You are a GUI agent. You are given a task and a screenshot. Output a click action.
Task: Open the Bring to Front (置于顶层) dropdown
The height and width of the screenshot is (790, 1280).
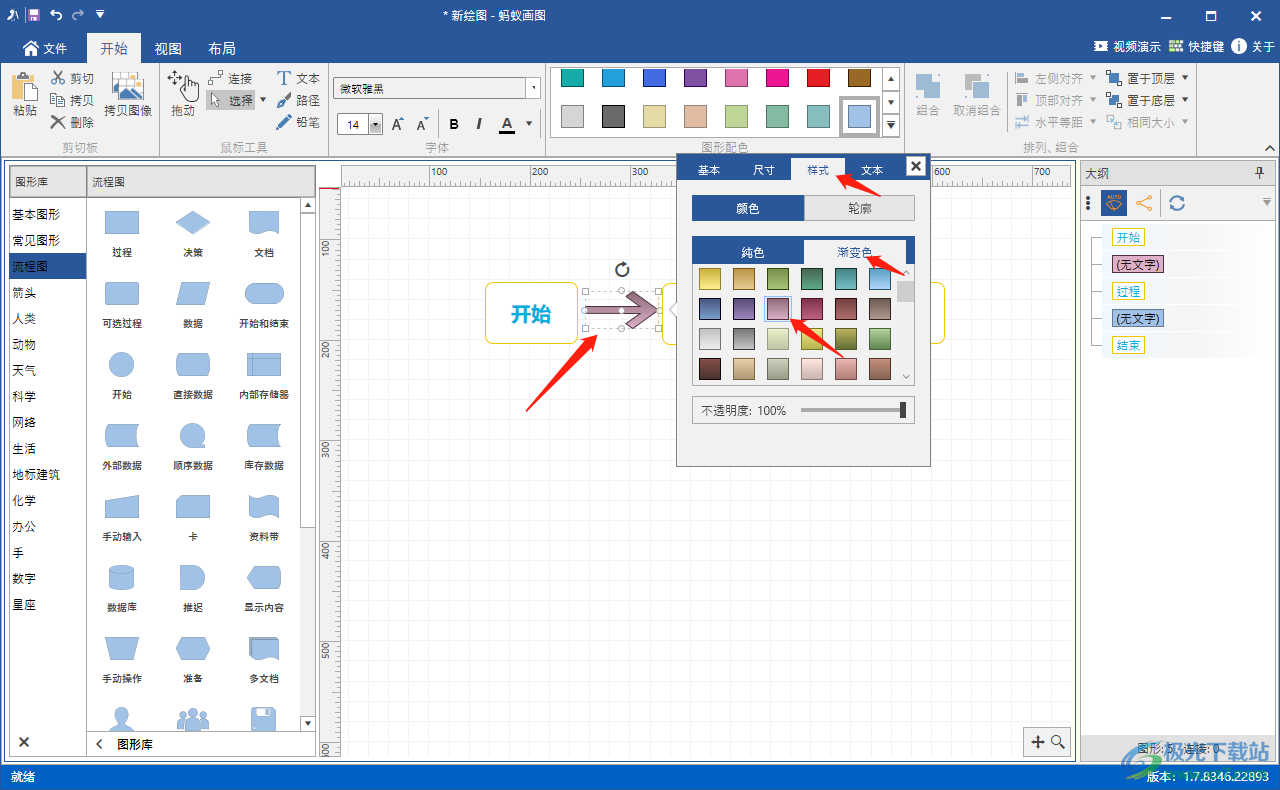pos(1185,78)
